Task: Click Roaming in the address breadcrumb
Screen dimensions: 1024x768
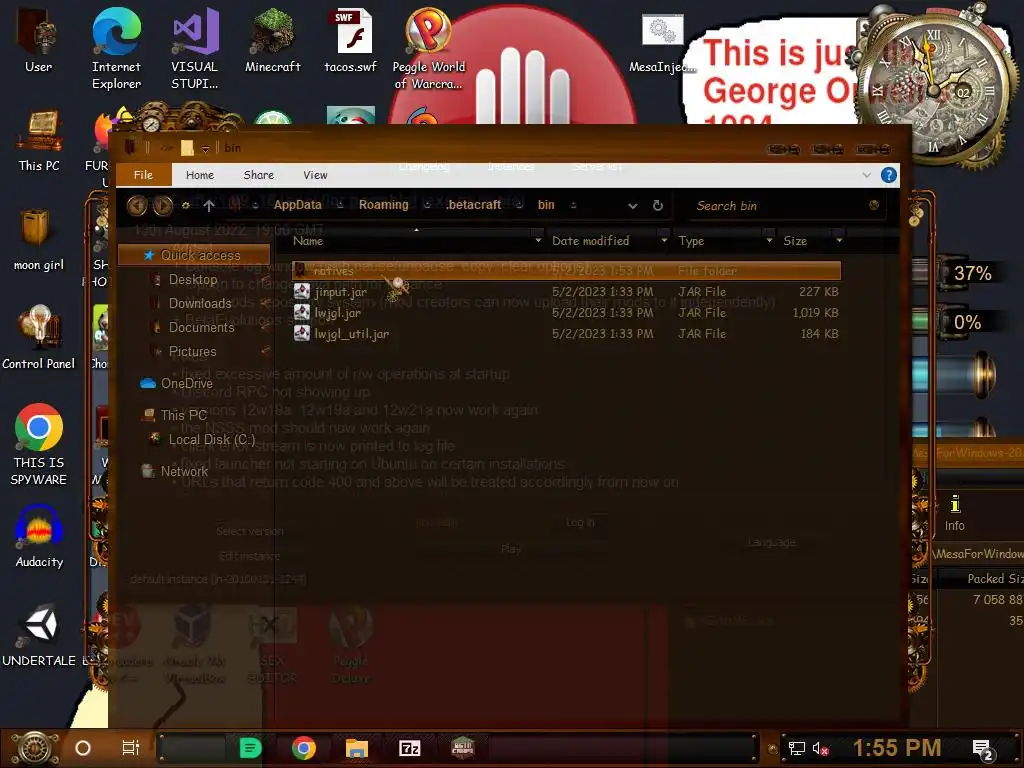Action: point(383,204)
